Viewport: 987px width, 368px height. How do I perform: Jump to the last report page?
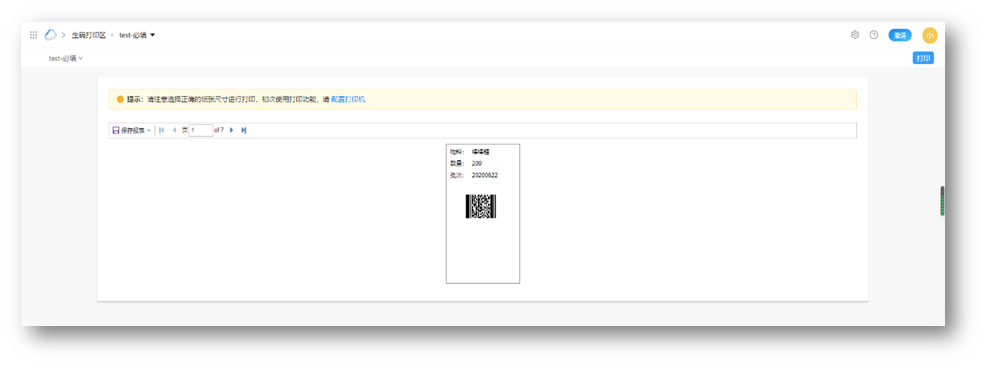(244, 130)
